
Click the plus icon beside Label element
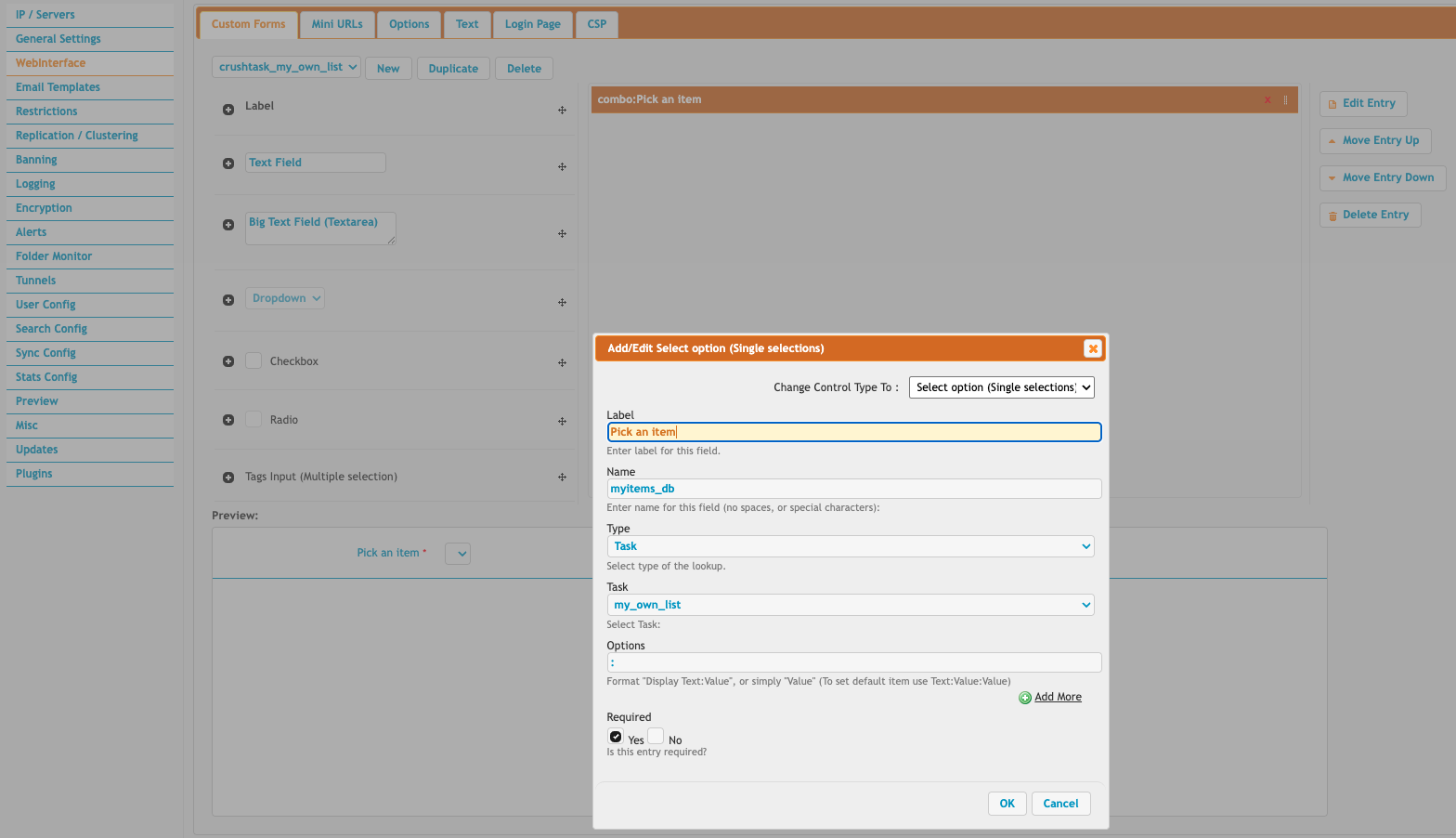[x=228, y=110]
